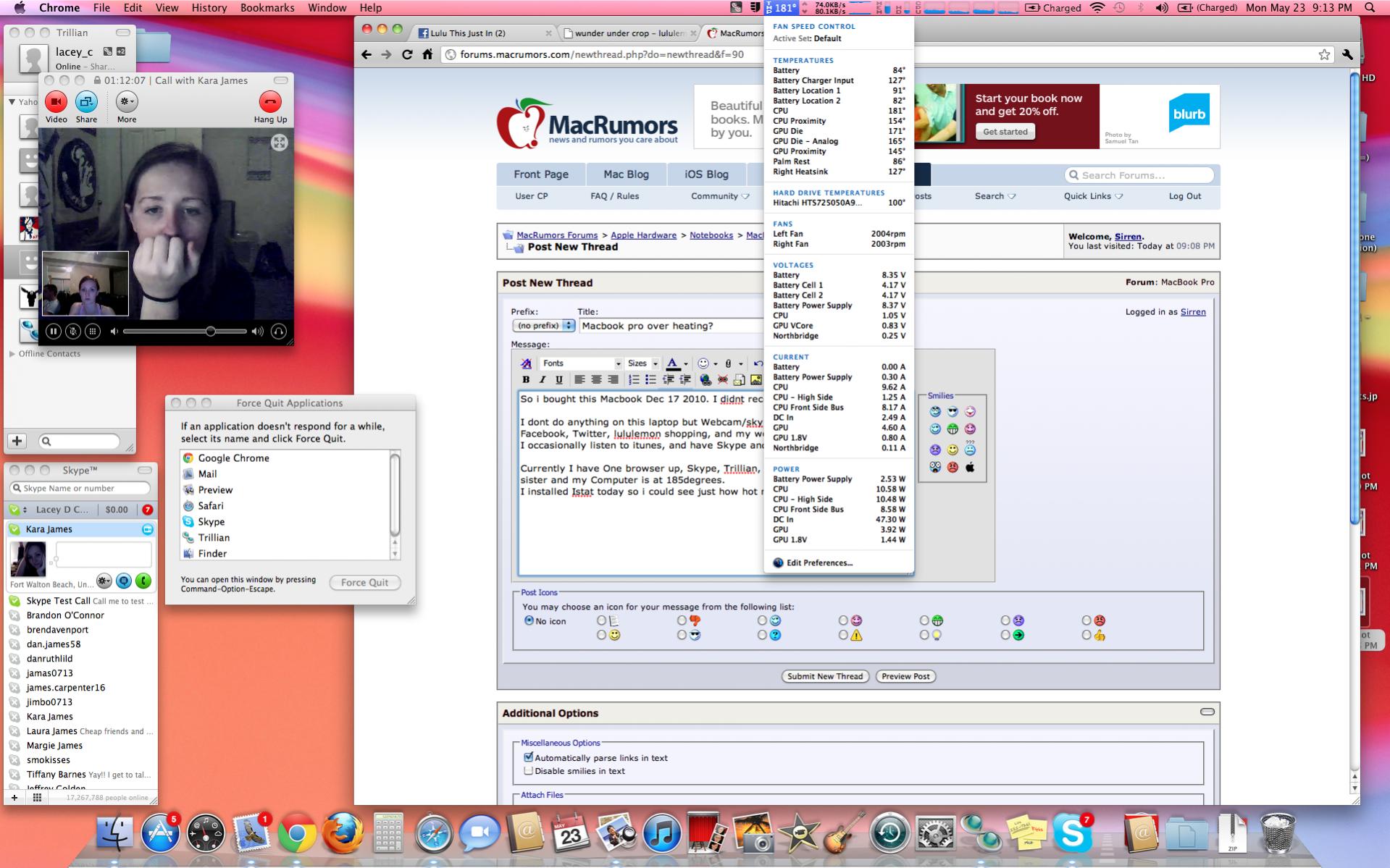Open headphones audio settings in call
1390x868 pixels.
click(278, 332)
